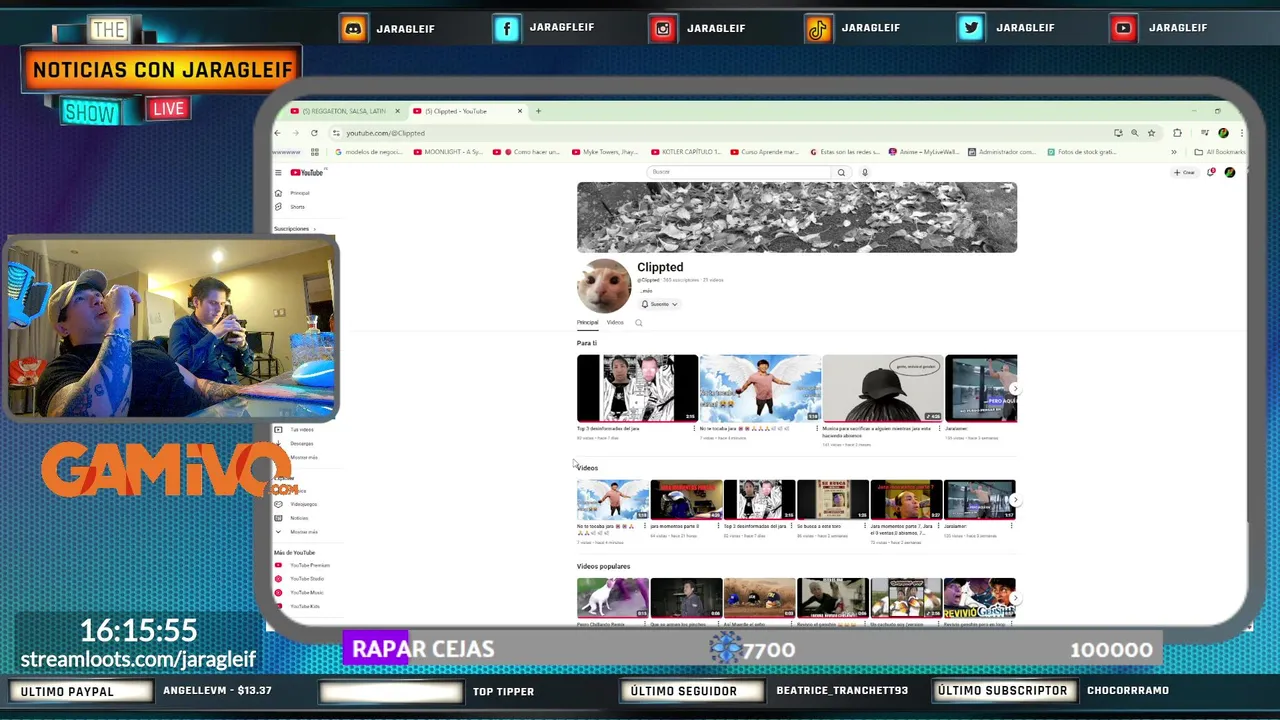Reload the page in Chrome
This screenshot has width=1280, height=720.
[314, 133]
